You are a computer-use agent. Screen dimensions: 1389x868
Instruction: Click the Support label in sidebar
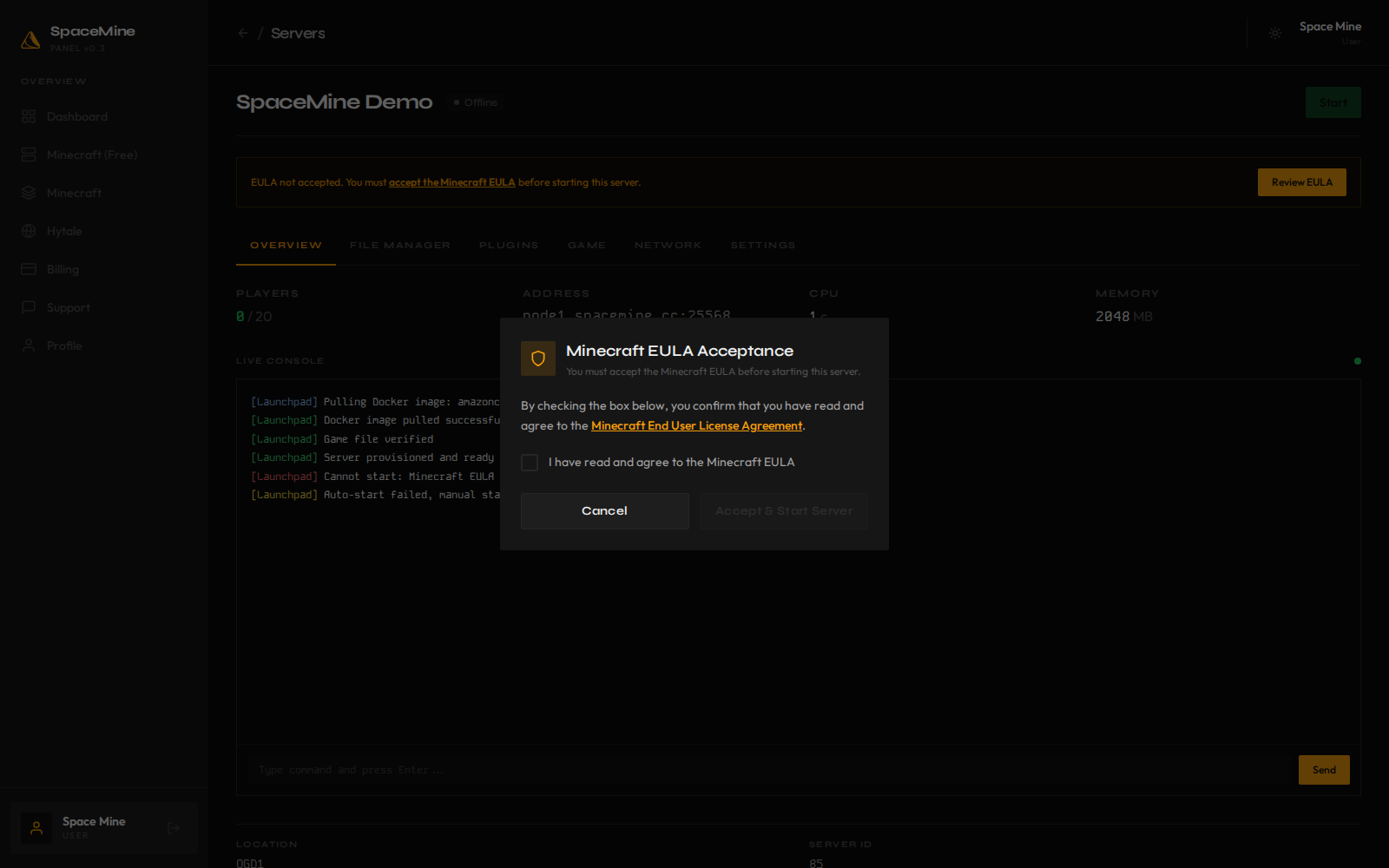pos(69,307)
